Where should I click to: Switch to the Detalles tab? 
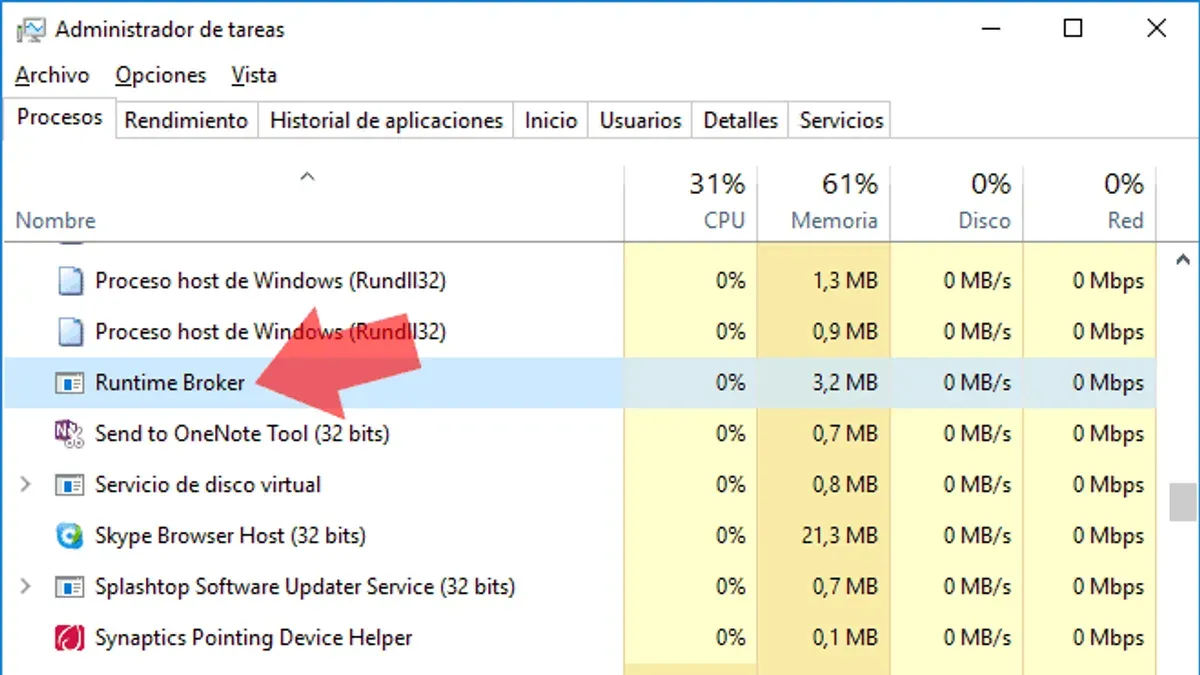pyautogui.click(x=740, y=121)
